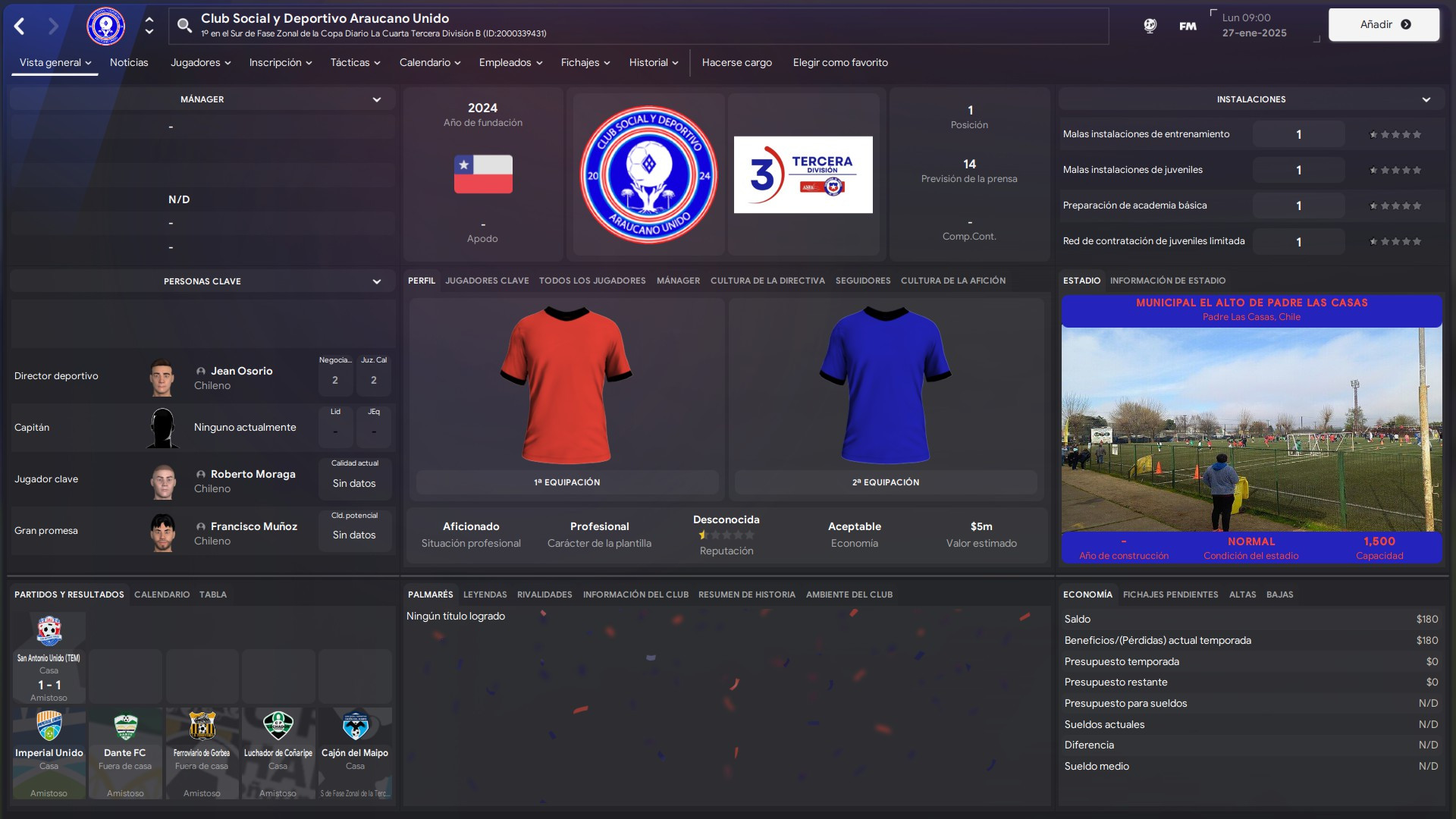Click the large club crest
The height and width of the screenshot is (819, 1456).
[648, 174]
